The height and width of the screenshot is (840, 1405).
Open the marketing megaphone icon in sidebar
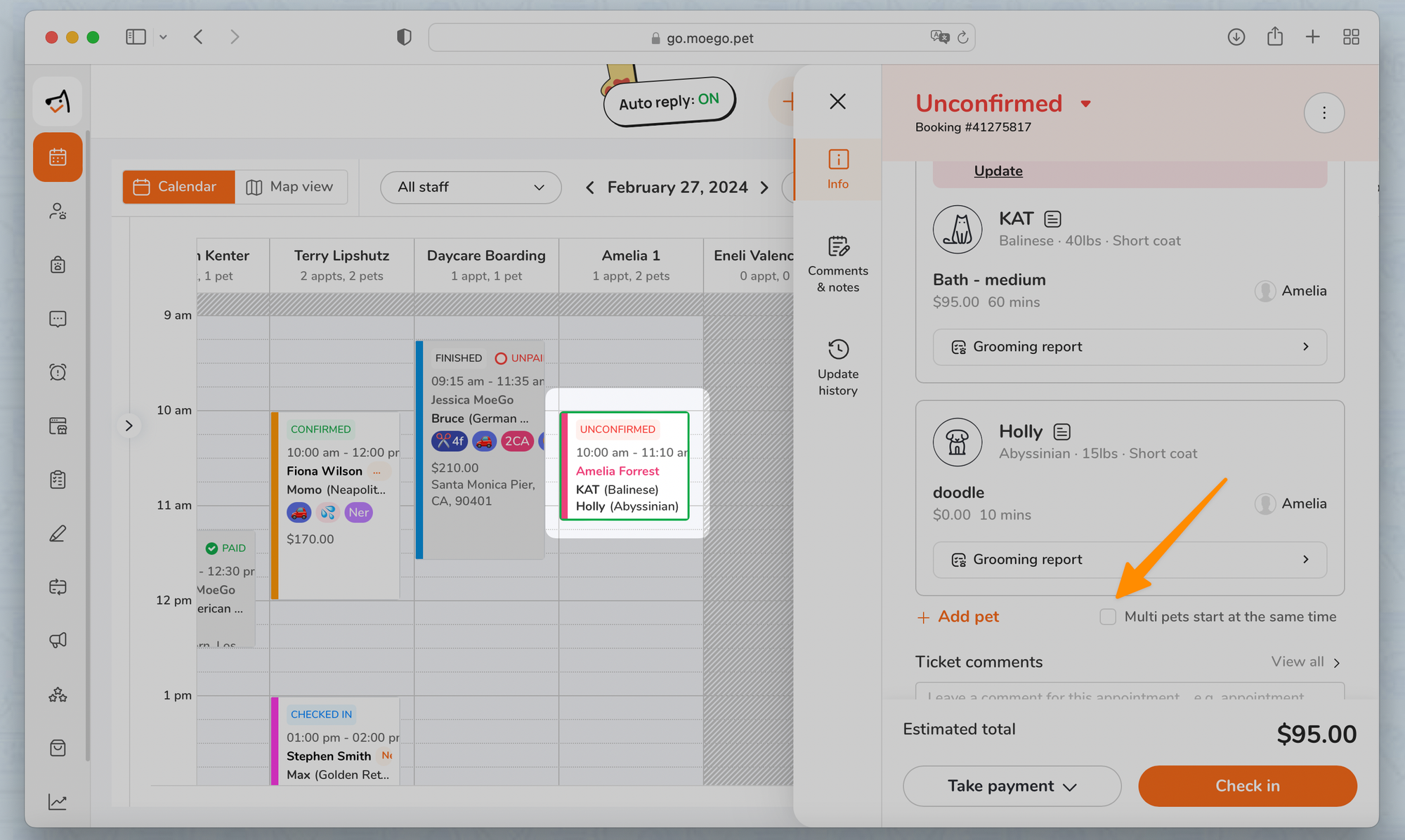pyautogui.click(x=58, y=640)
